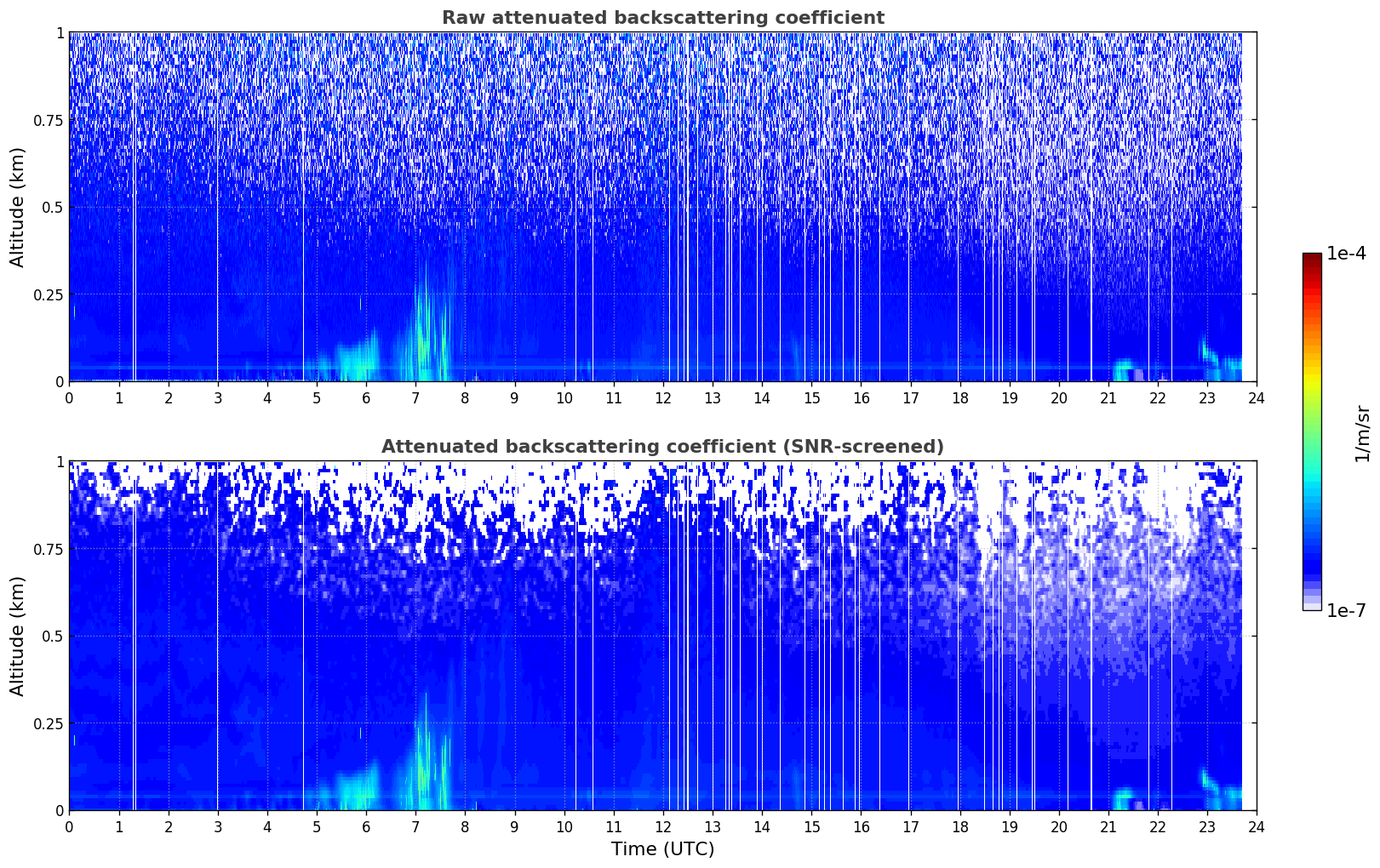The image size is (1380, 868).
Task: Click altitude tick '0.75' on the SNR-screened plot
Action: [x=49, y=549]
